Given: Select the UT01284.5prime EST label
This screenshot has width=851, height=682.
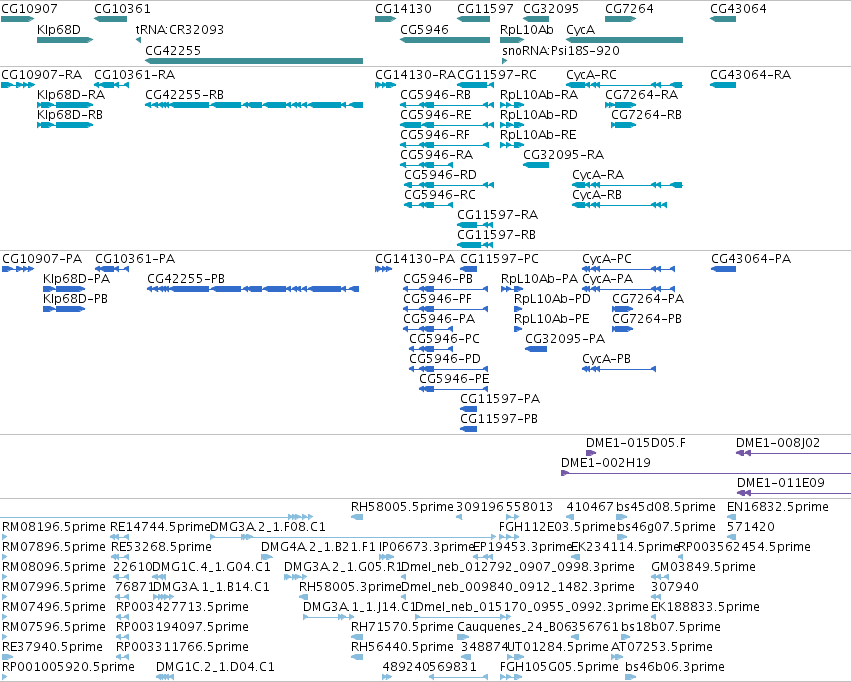Looking at the screenshot, I should [557, 646].
